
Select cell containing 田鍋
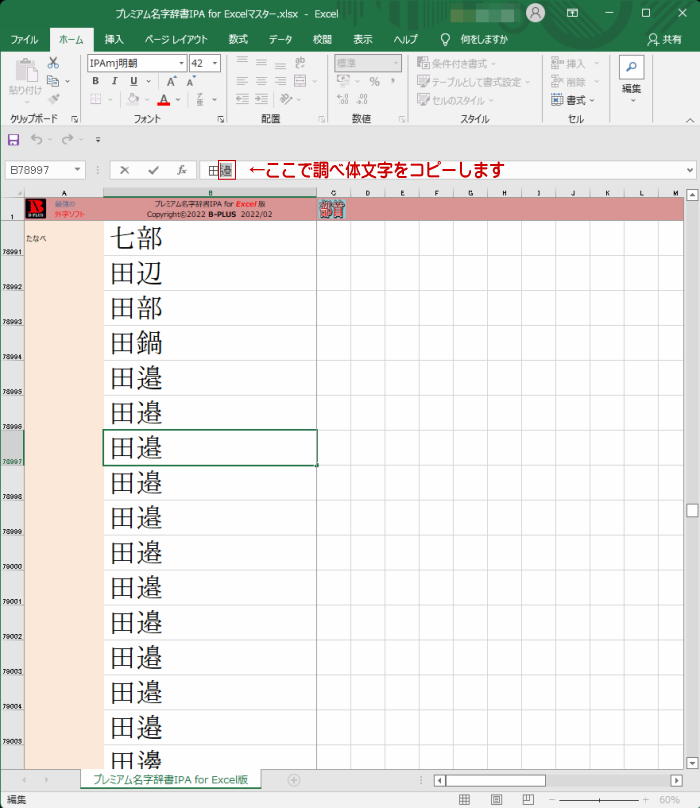click(x=210, y=343)
